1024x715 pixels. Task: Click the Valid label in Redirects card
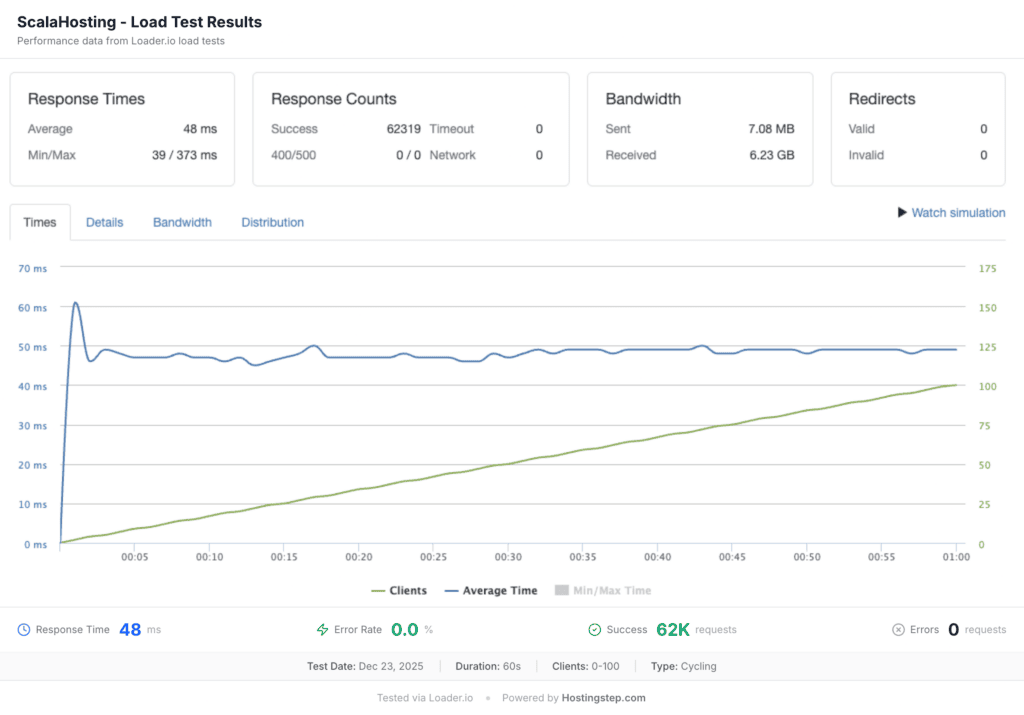tap(861, 129)
